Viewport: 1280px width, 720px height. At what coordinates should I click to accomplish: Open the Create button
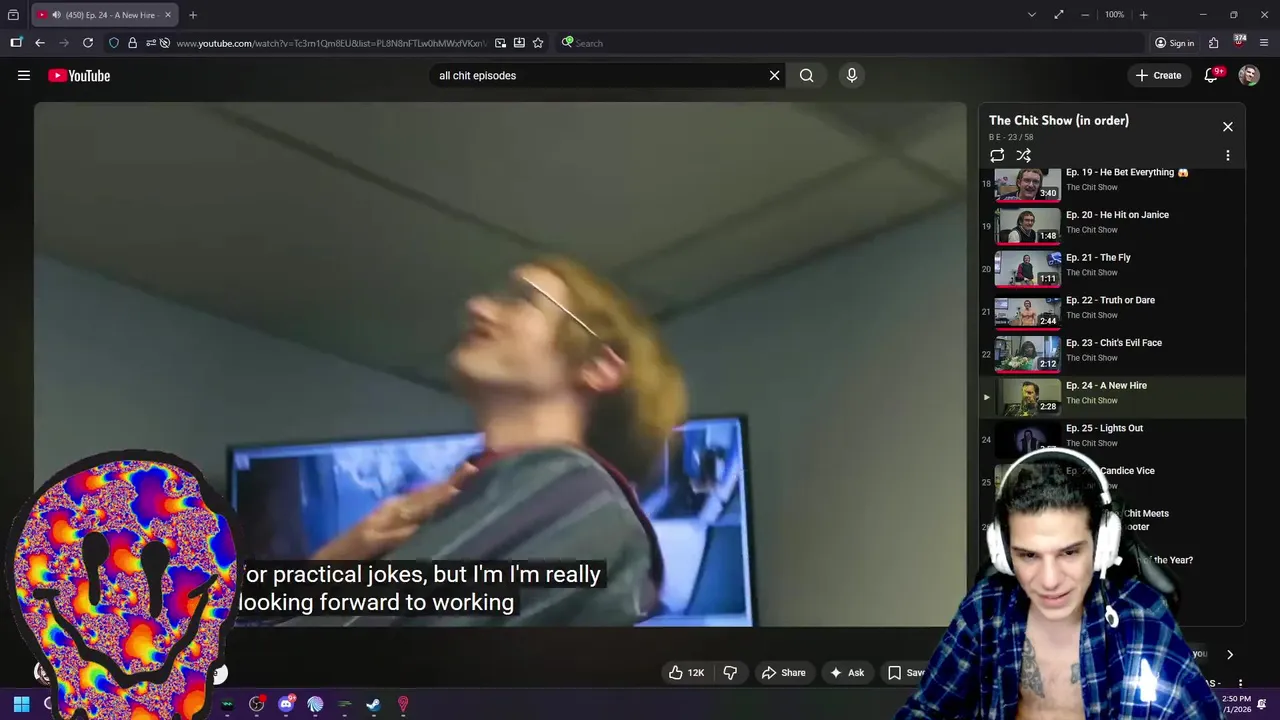point(1158,75)
